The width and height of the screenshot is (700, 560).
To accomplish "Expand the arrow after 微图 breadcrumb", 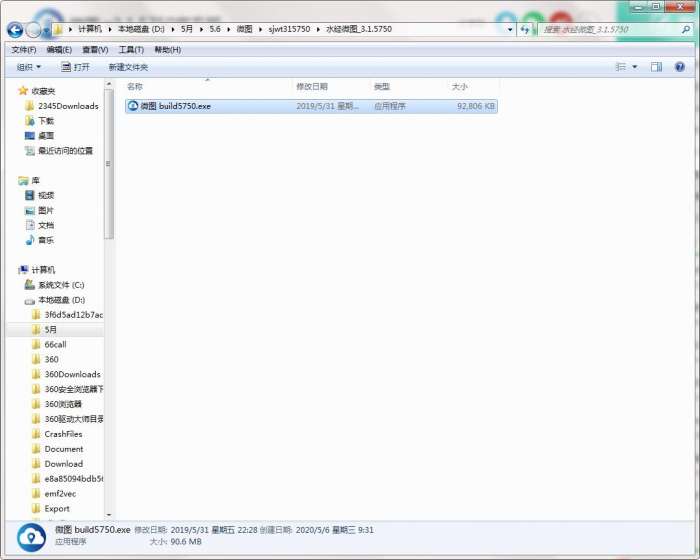I will [260, 29].
